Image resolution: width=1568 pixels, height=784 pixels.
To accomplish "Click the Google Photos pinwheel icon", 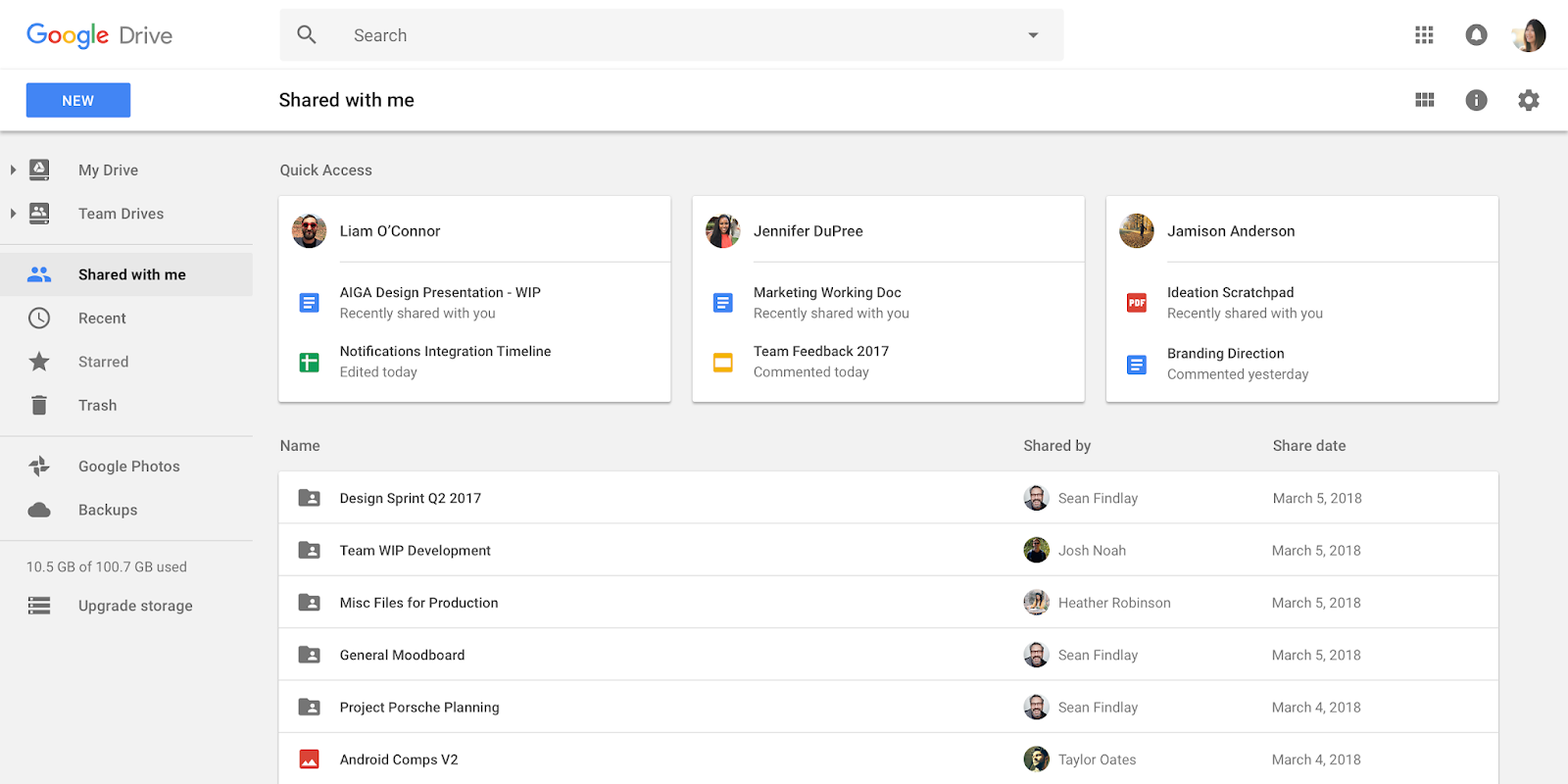I will click(x=39, y=466).
